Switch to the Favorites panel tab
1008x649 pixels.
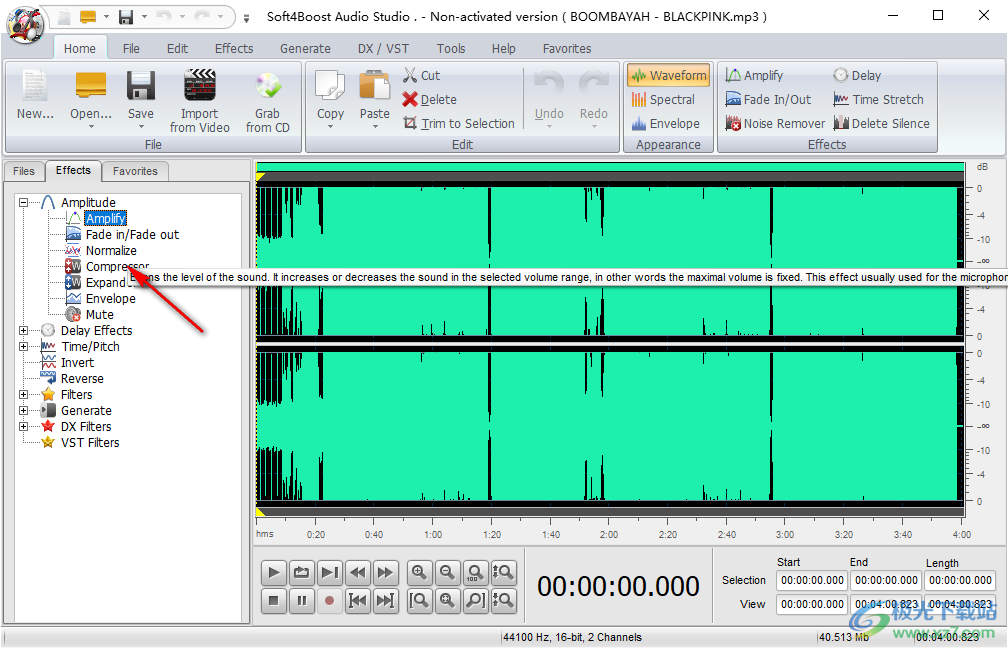[135, 171]
